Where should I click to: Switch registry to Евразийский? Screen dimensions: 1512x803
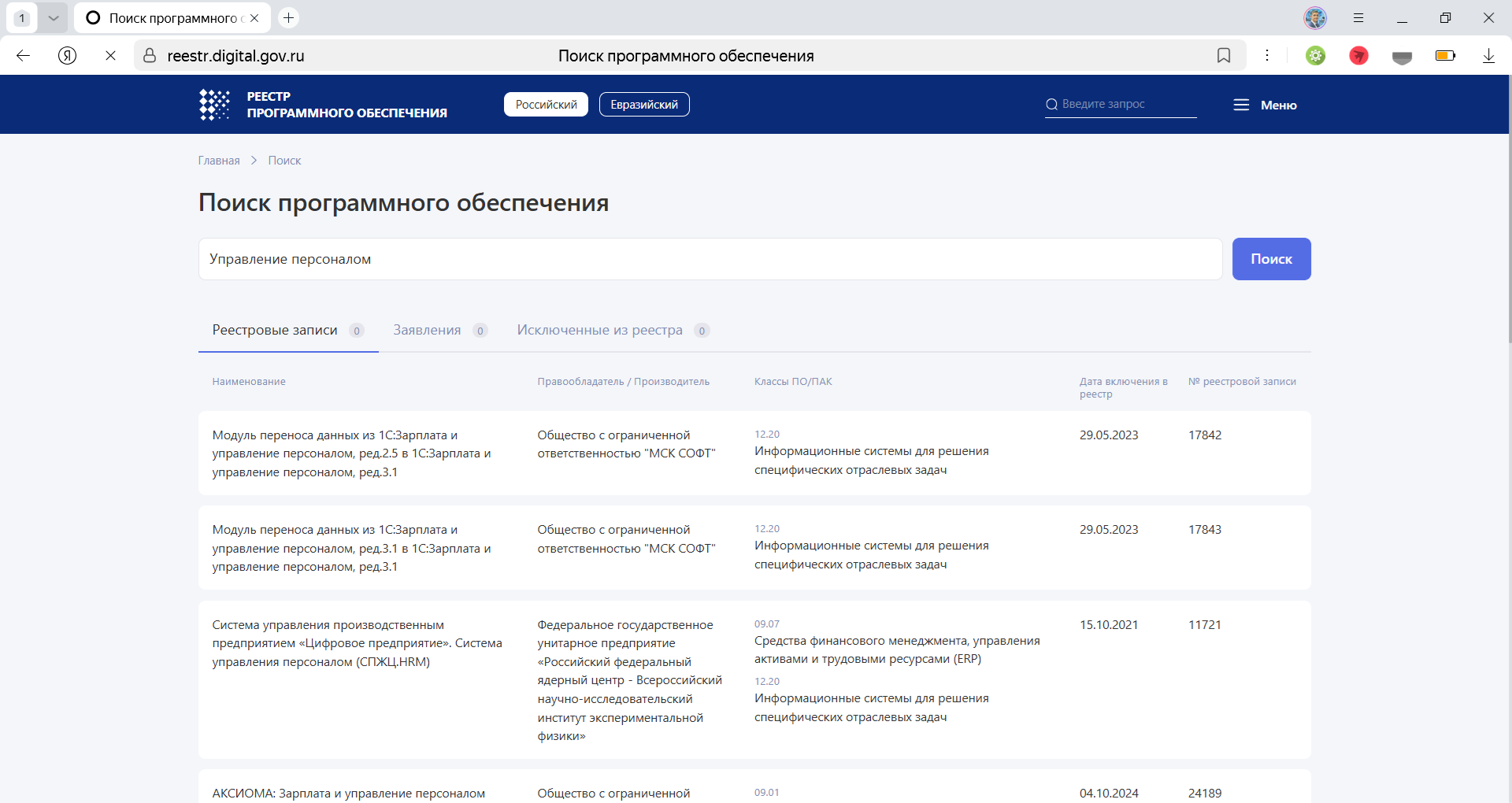point(644,104)
